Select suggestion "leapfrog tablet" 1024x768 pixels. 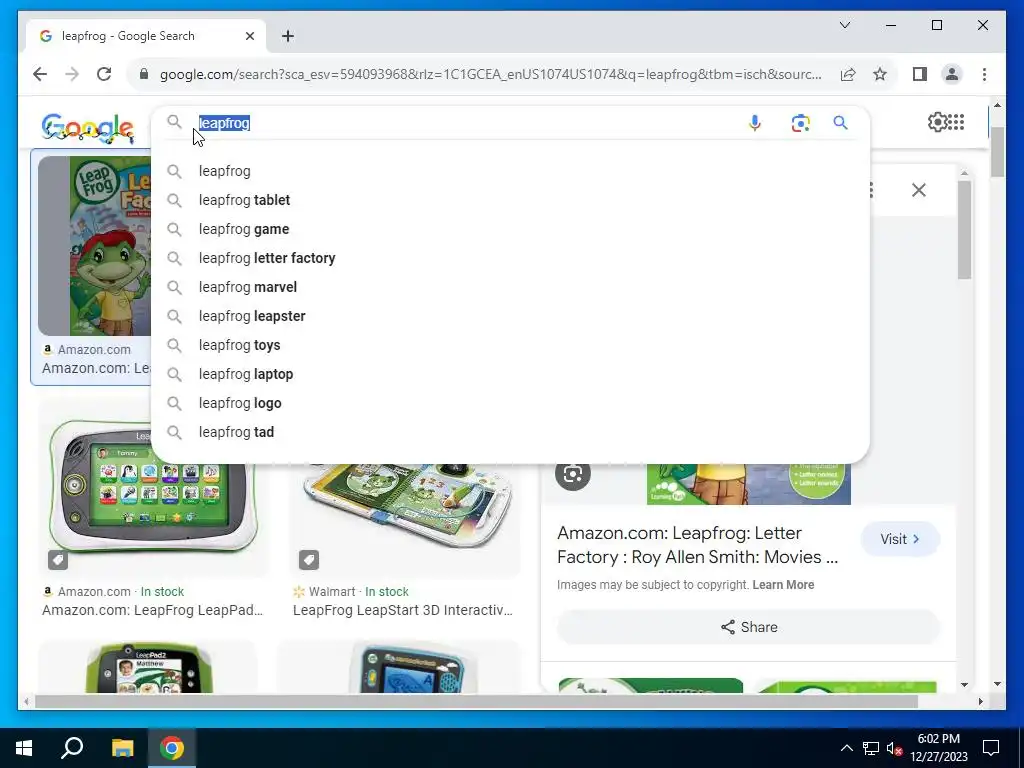(x=510, y=200)
